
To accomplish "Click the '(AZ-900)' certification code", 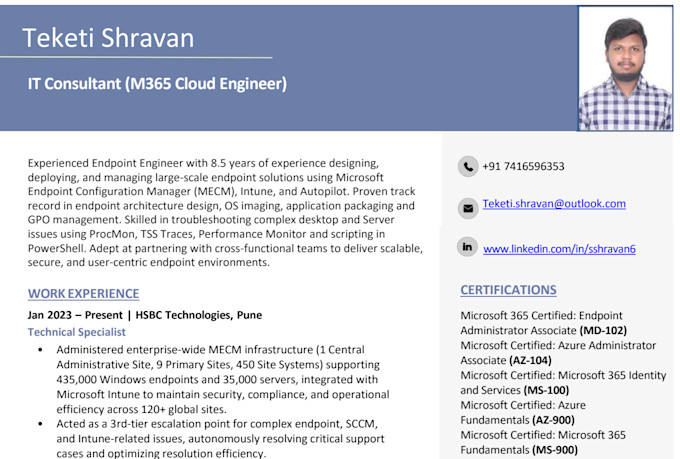I will click(x=553, y=420).
